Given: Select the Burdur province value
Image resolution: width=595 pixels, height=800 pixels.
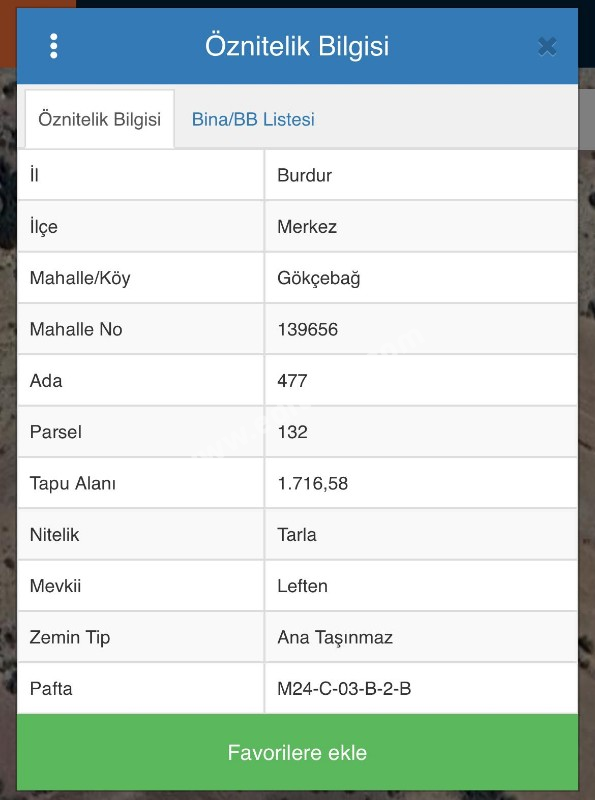Looking at the screenshot, I should pyautogui.click(x=305, y=176).
